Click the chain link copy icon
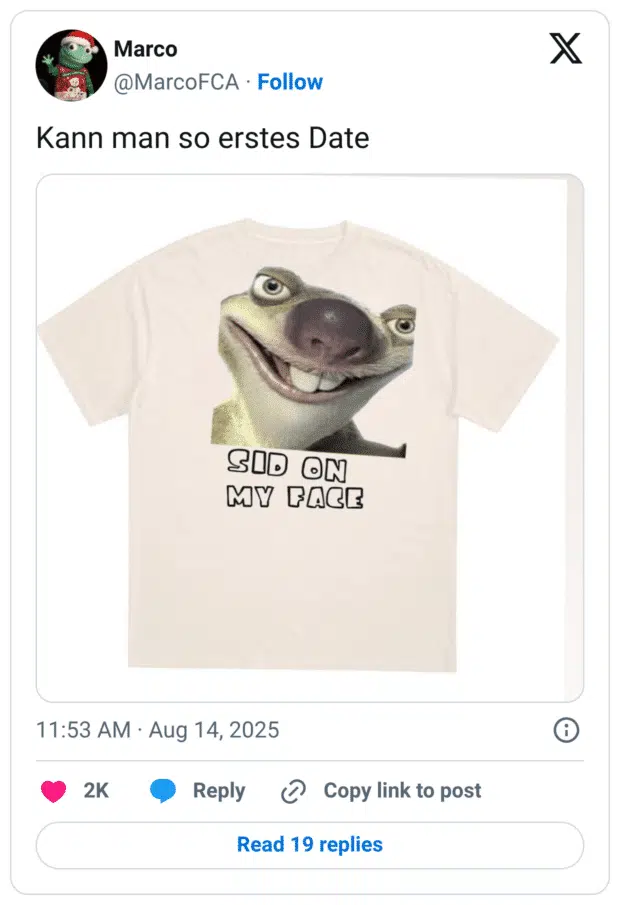 (293, 792)
